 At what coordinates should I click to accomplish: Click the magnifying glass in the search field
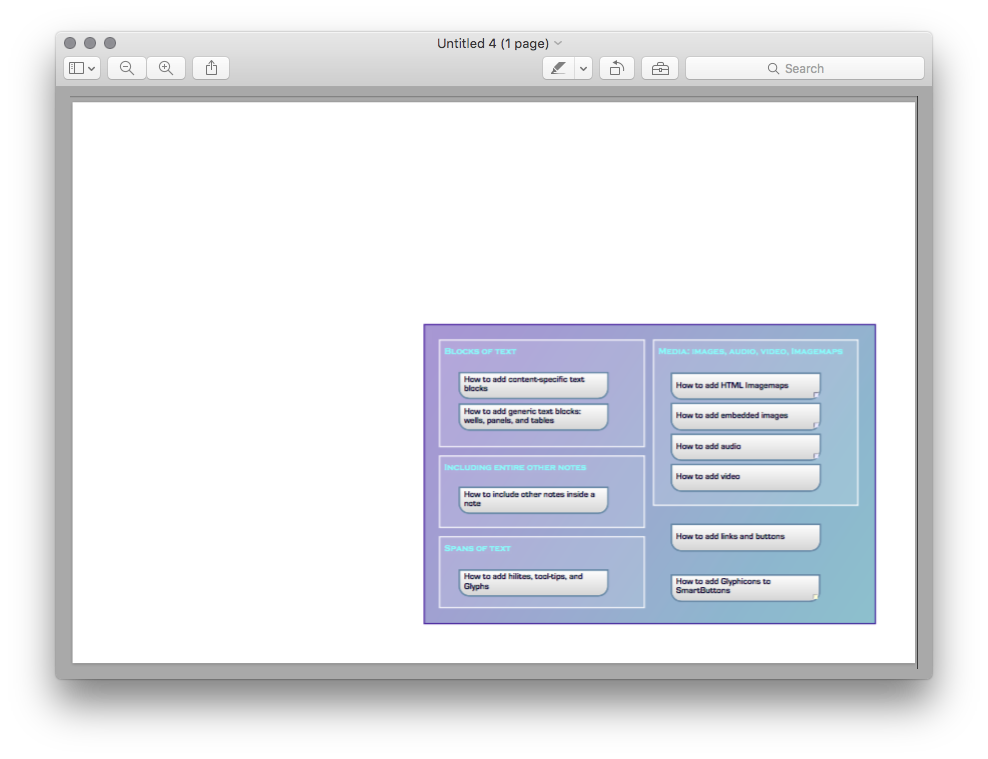[773, 67]
